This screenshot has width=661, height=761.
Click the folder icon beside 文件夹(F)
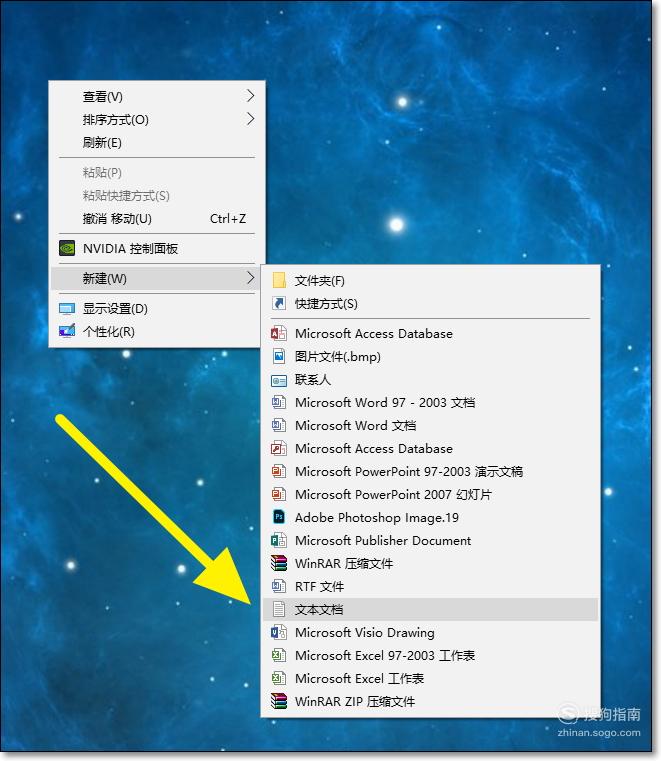coord(279,281)
